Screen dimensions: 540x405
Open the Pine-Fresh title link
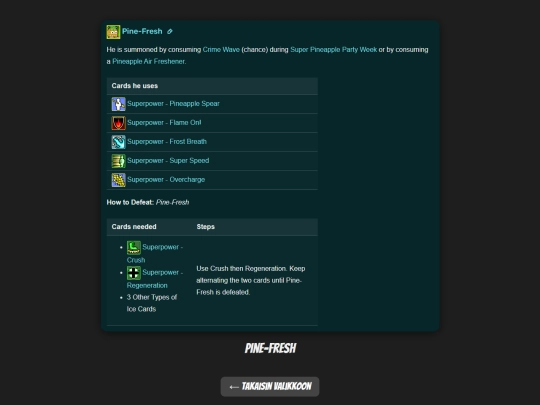(142, 31)
